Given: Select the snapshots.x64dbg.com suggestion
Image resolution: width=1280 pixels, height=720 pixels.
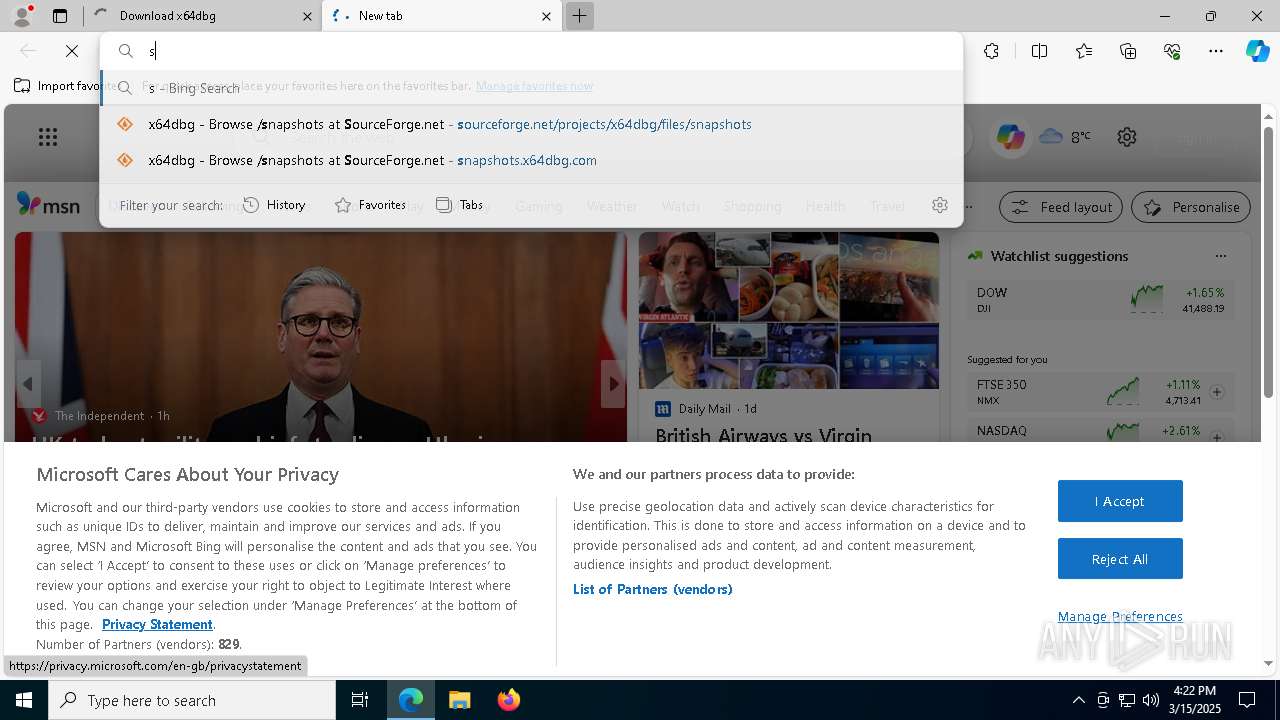Looking at the screenshot, I should 531,160.
